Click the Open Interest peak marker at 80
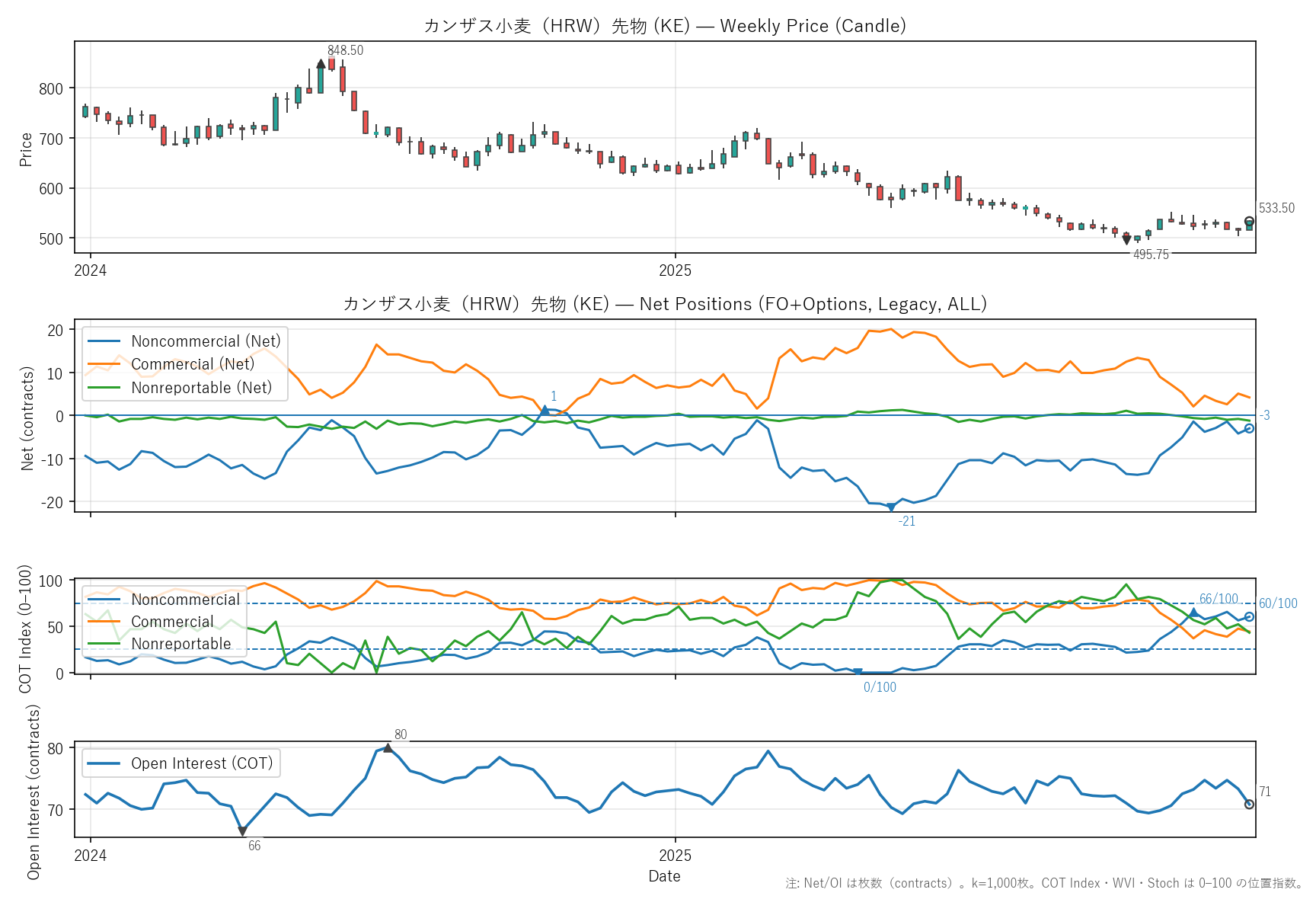The height and width of the screenshot is (899, 1316). [x=388, y=748]
